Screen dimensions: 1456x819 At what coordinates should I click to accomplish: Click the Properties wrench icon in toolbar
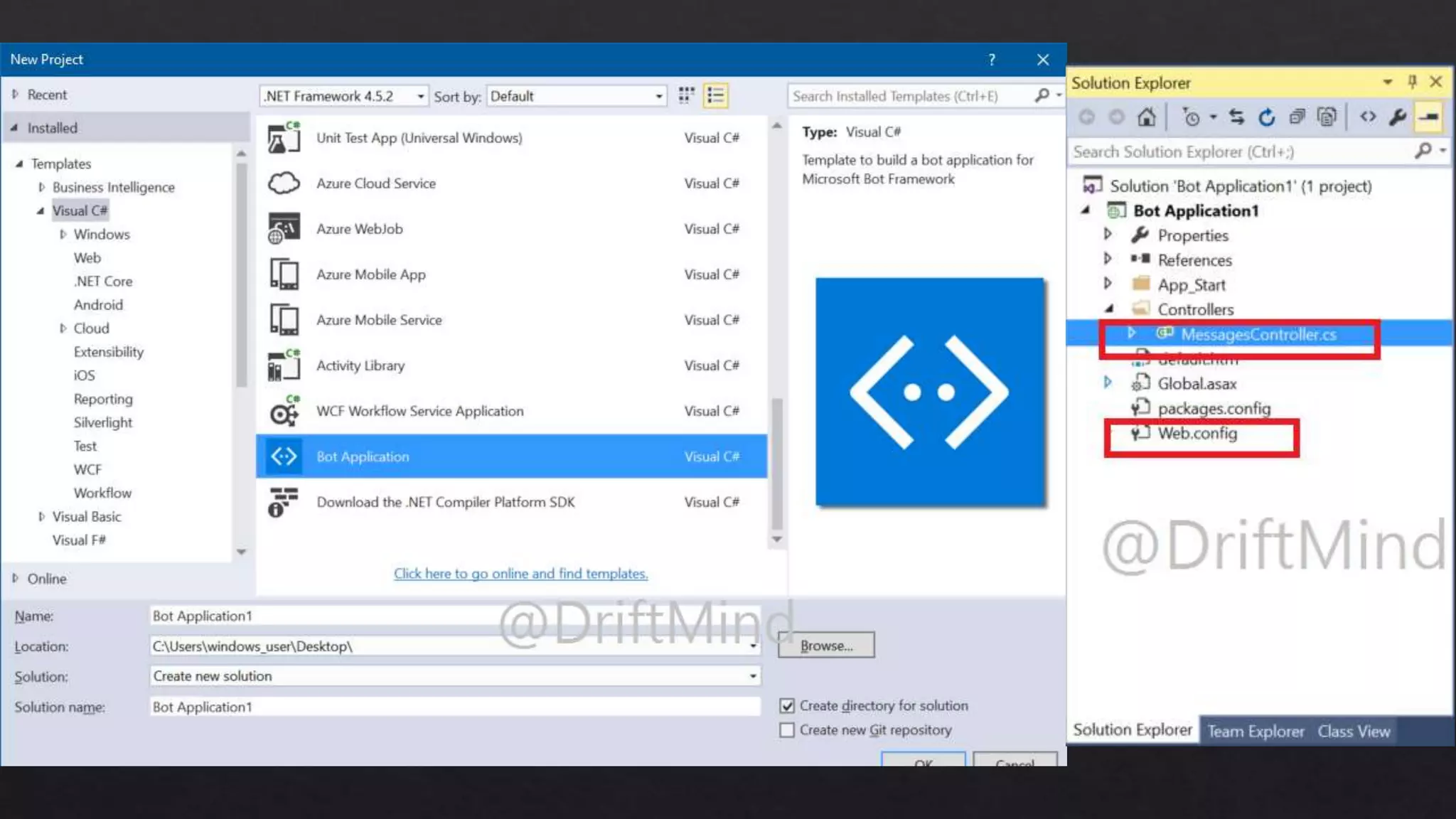pyautogui.click(x=1398, y=117)
